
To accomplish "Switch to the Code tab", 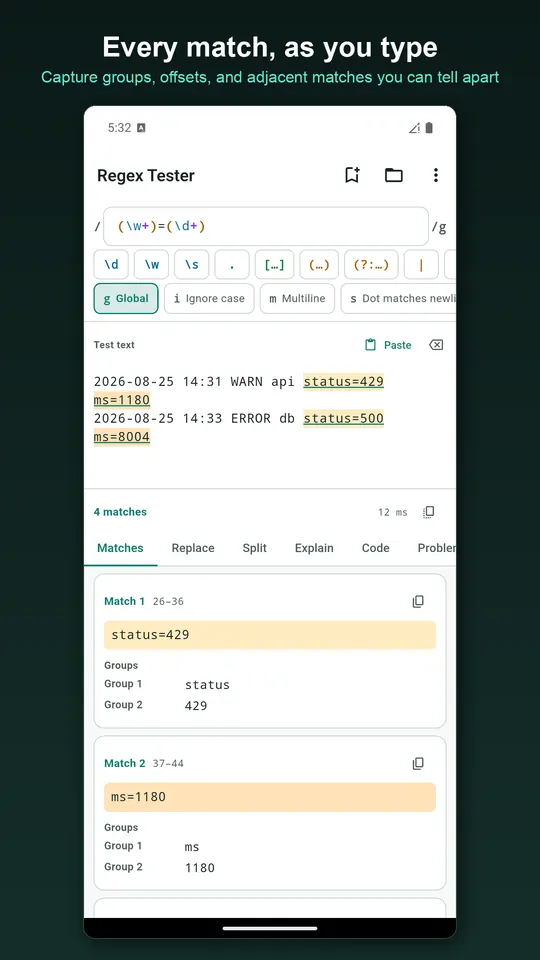I will pyautogui.click(x=375, y=548).
